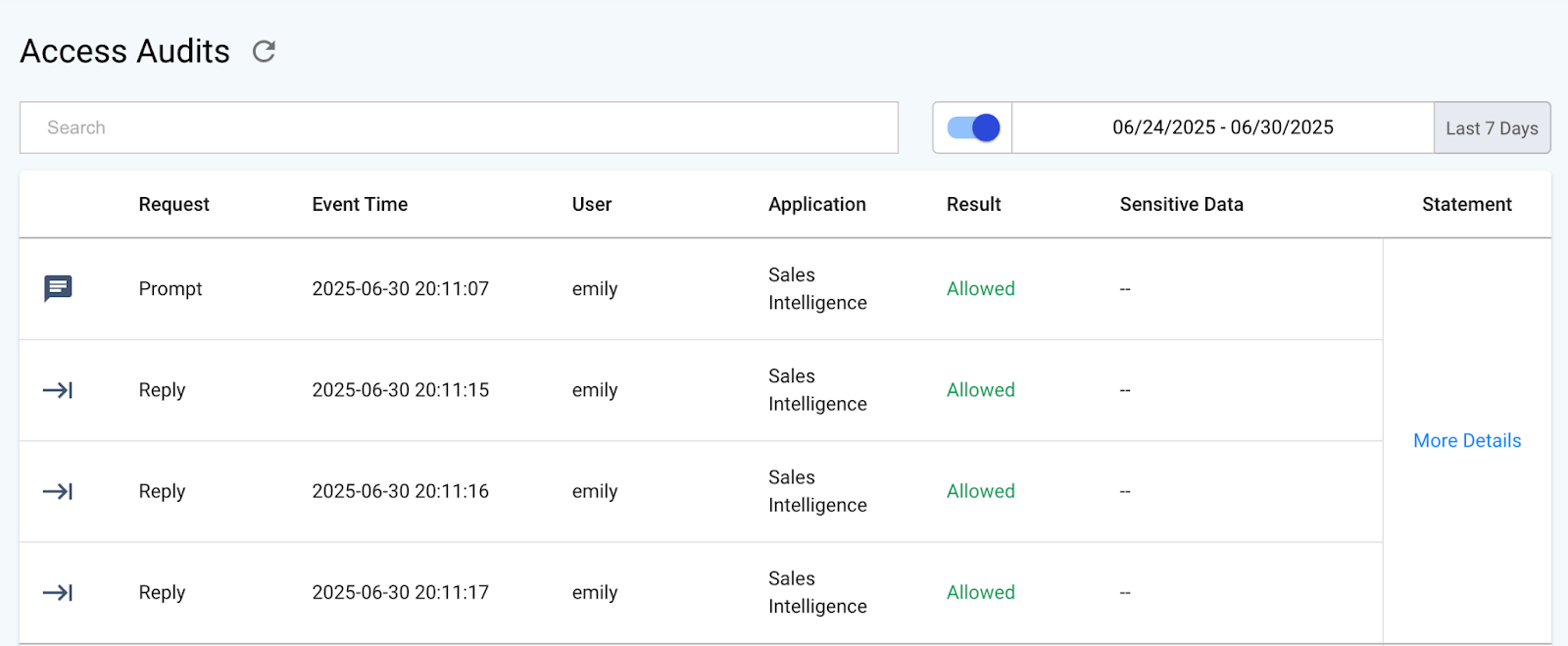Click the User column header
Viewport: 1568px width, 646px height.
(591, 204)
